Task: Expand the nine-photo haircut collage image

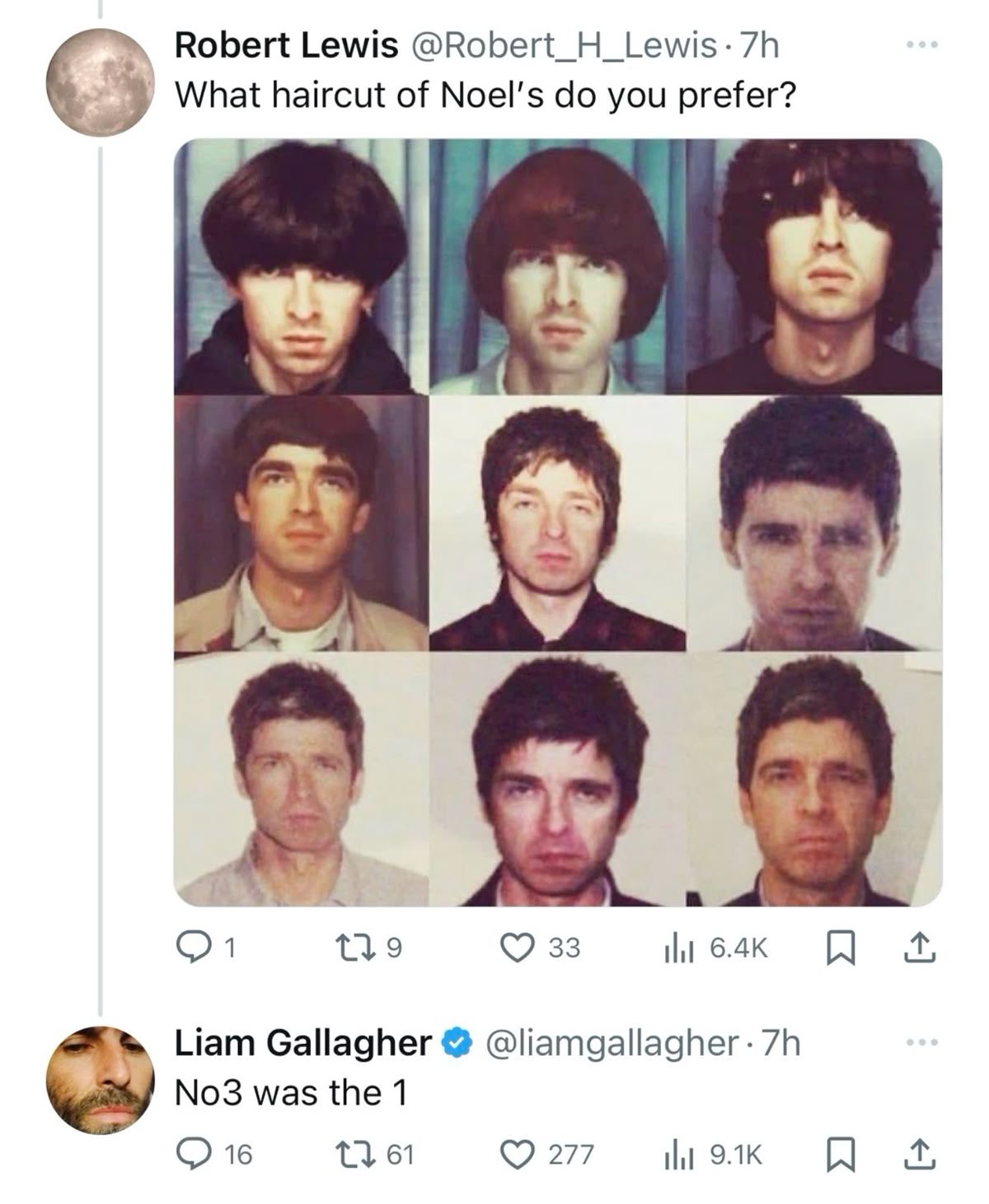Action: (x=558, y=523)
